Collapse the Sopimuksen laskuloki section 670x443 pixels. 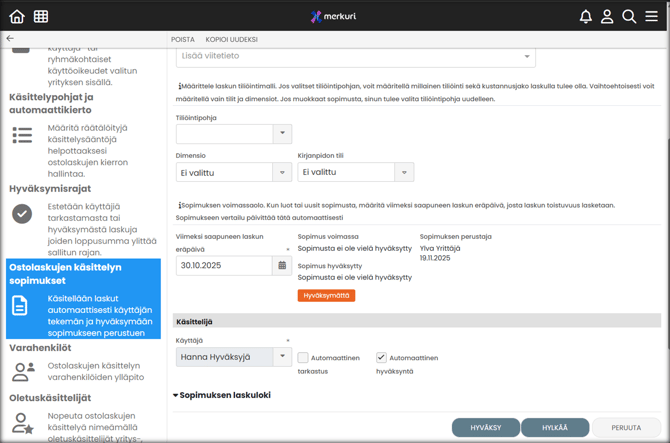[x=176, y=395]
